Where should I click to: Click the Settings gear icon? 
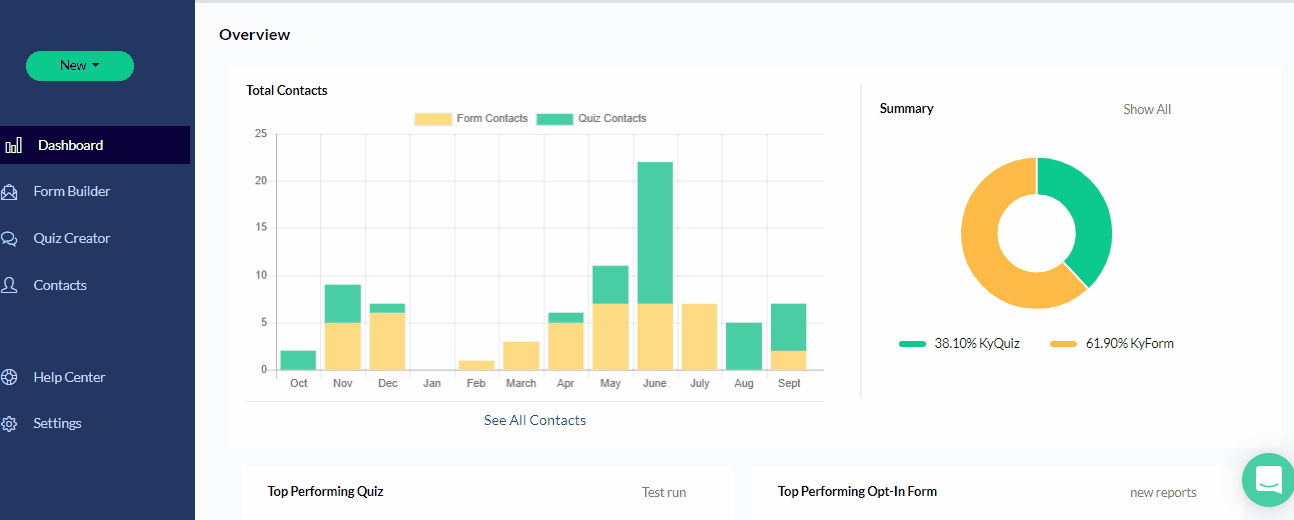tap(10, 424)
